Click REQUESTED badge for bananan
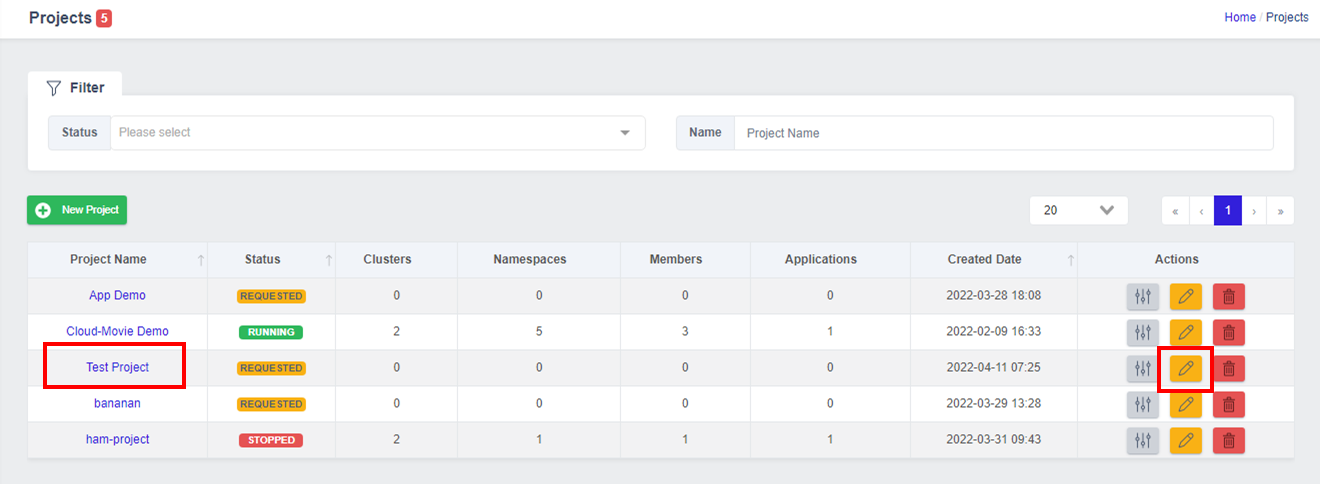1320x484 pixels. click(x=271, y=404)
